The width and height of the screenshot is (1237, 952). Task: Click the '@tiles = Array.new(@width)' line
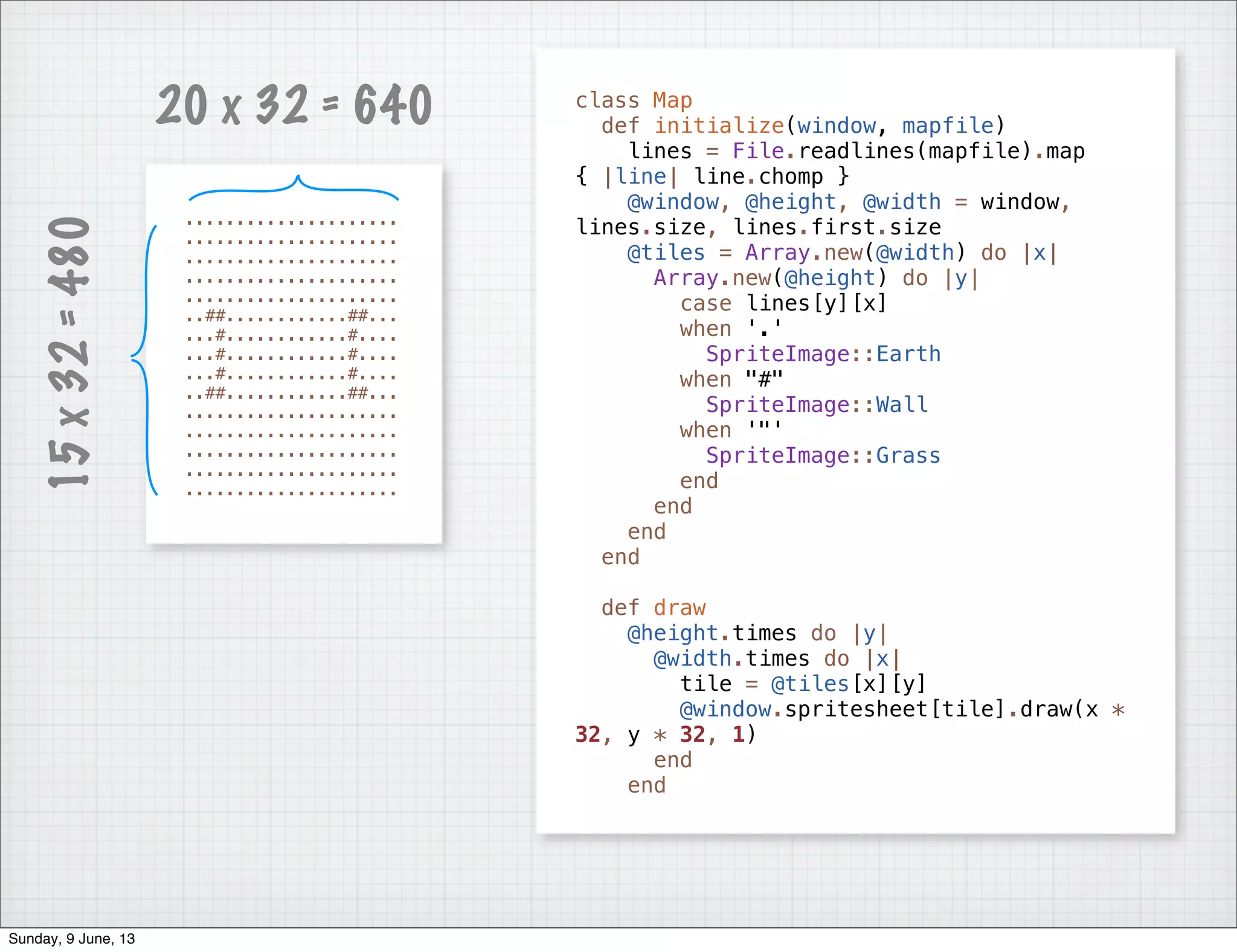click(797, 252)
